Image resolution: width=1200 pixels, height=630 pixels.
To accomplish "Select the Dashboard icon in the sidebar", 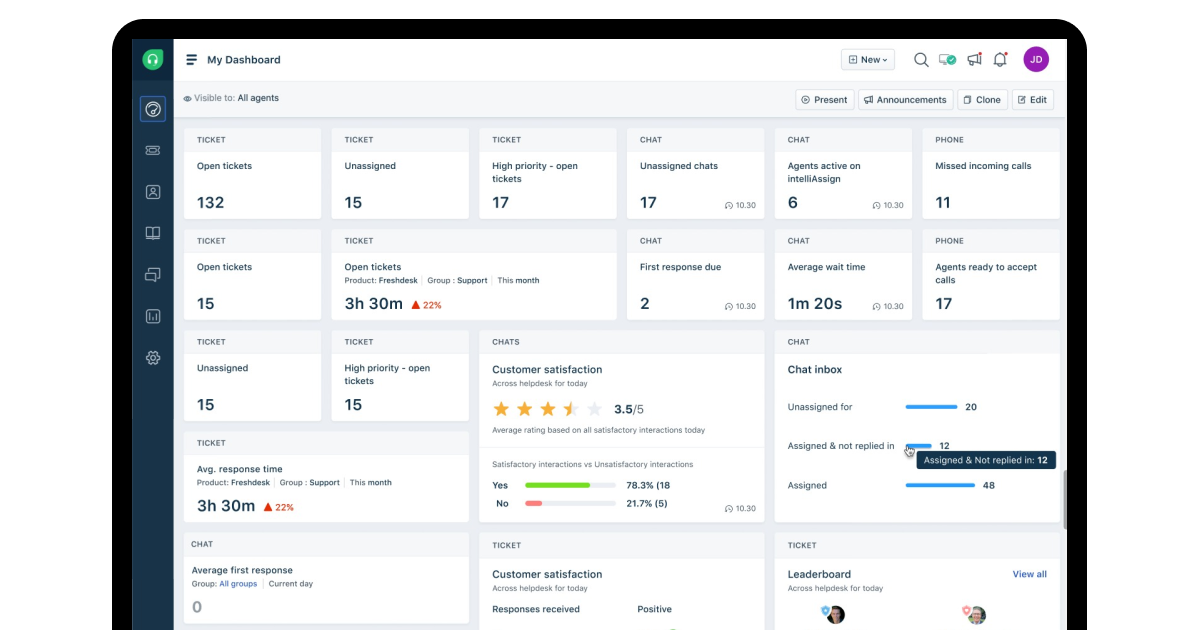I will tap(152, 109).
